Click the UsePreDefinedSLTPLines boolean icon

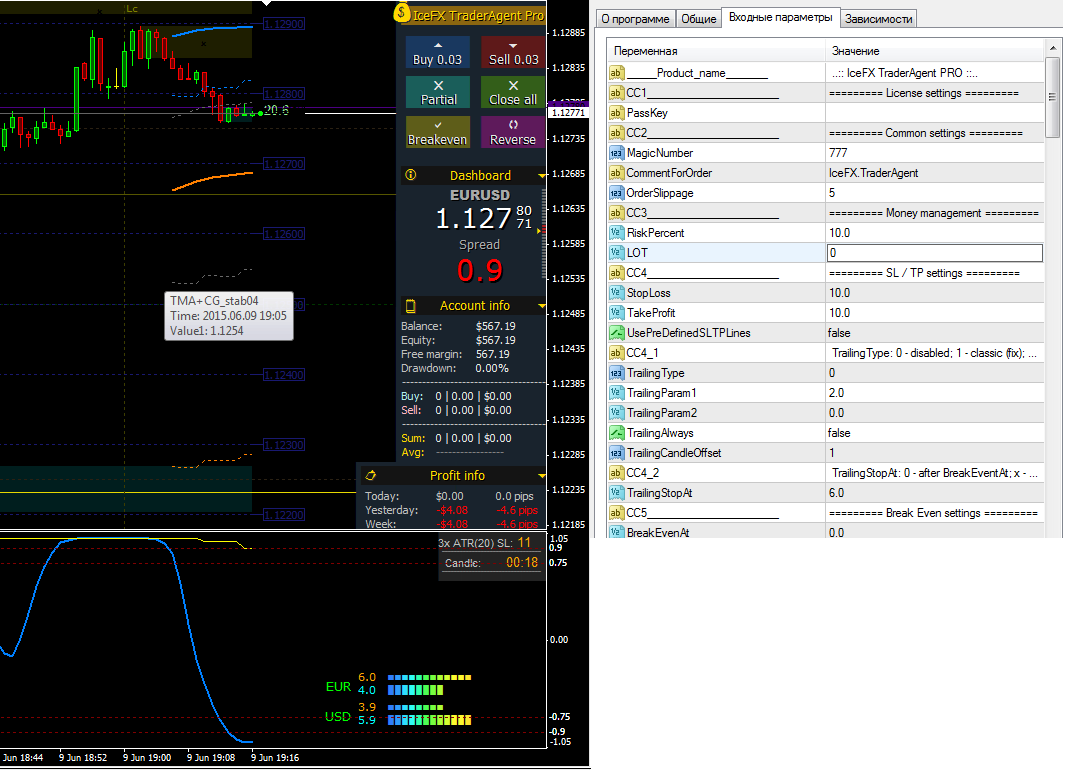(x=616, y=333)
